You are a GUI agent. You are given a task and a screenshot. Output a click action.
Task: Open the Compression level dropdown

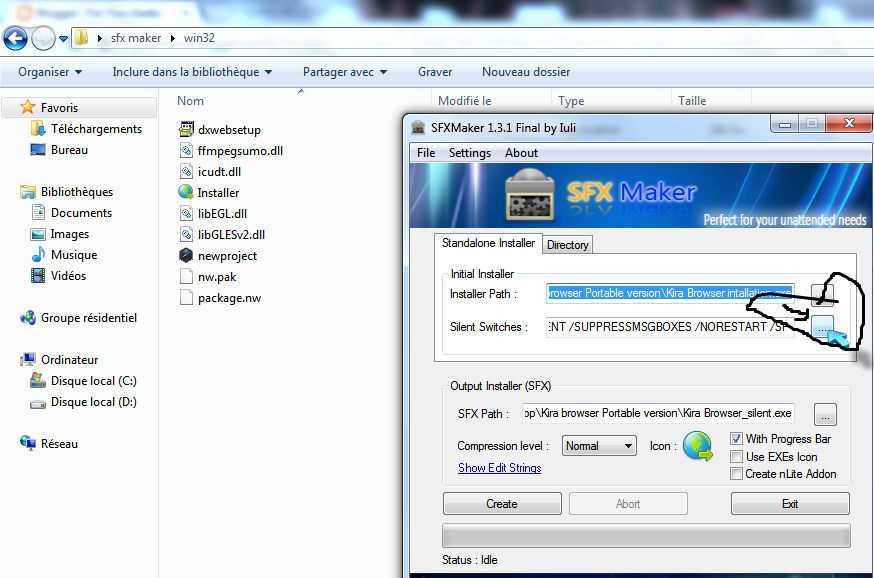[599, 446]
